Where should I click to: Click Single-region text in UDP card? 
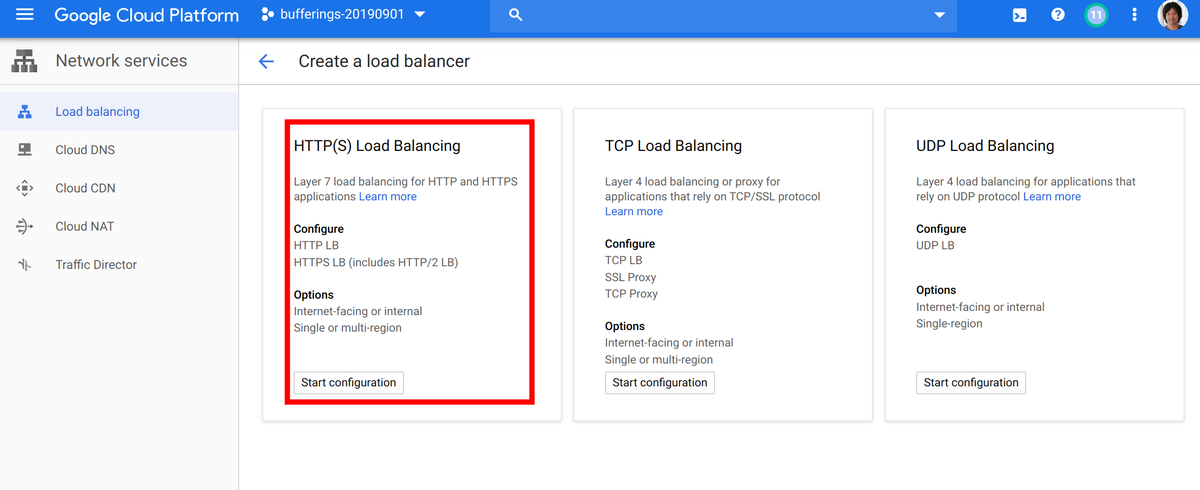tap(951, 323)
